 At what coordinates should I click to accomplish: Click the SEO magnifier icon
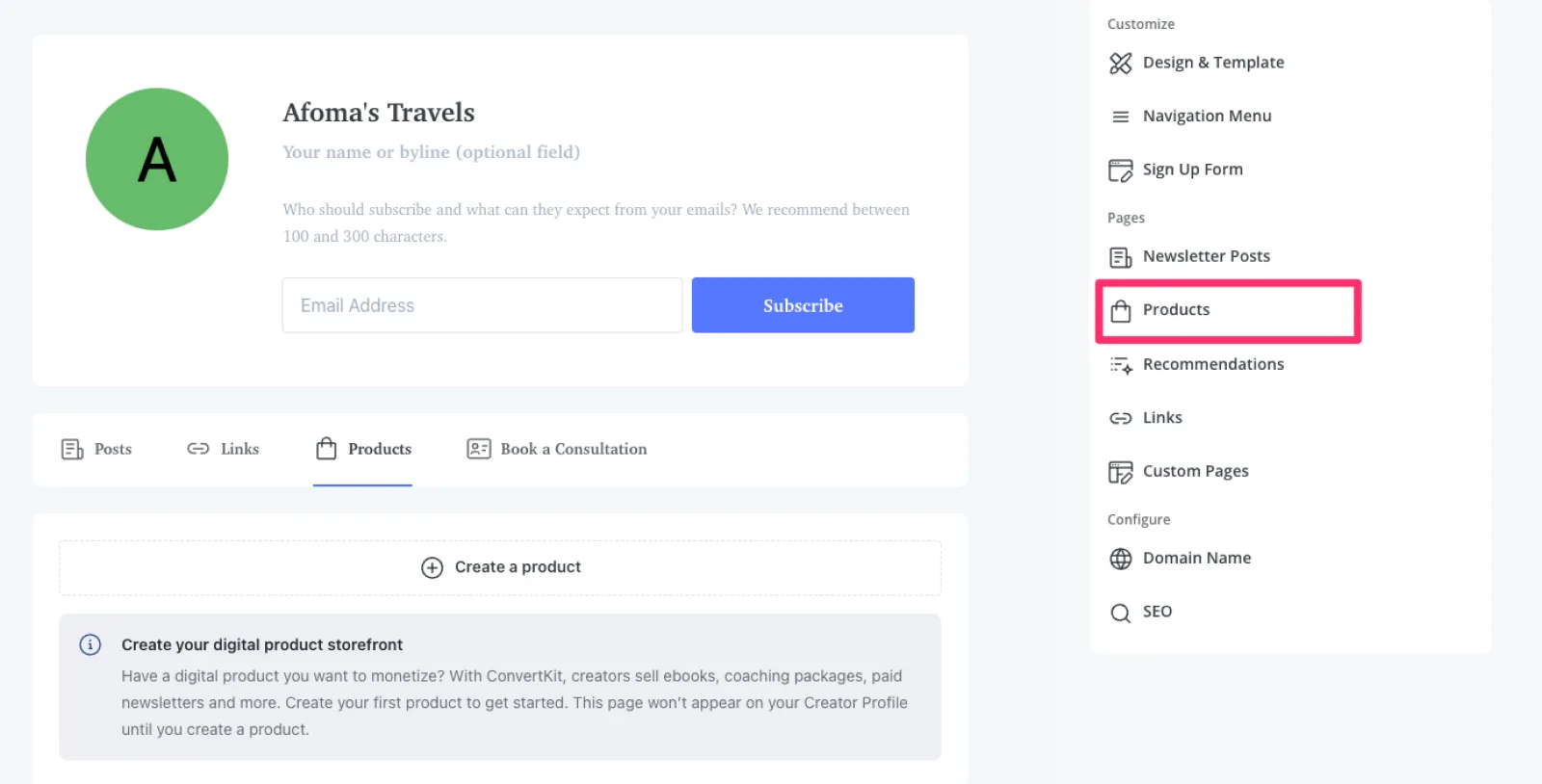click(x=1120, y=613)
